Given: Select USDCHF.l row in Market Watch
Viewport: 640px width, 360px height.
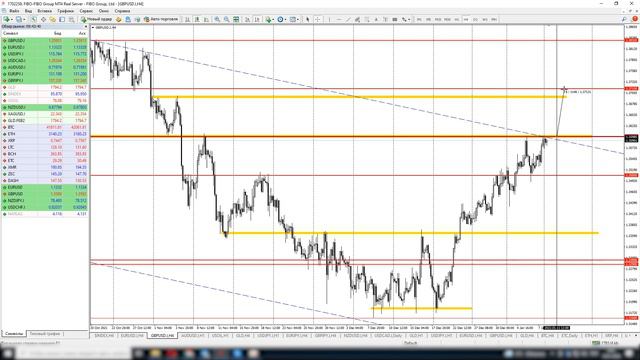Looking at the screenshot, I should (x=45, y=207).
